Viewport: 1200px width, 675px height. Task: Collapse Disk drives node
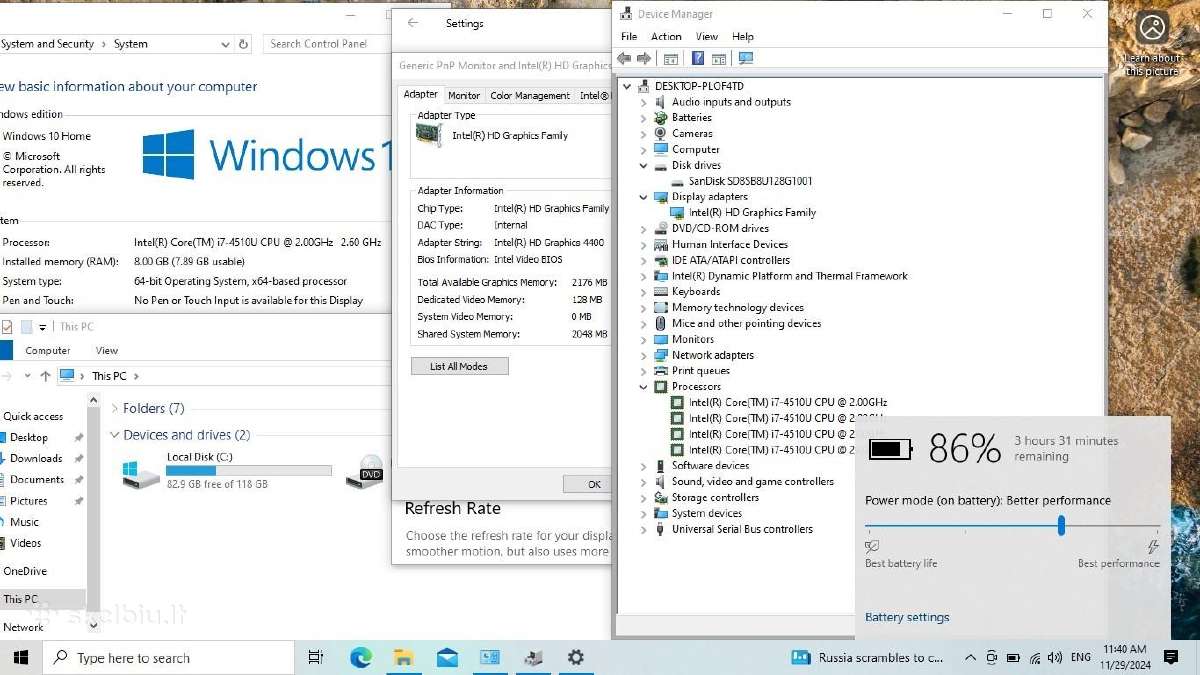tap(643, 165)
